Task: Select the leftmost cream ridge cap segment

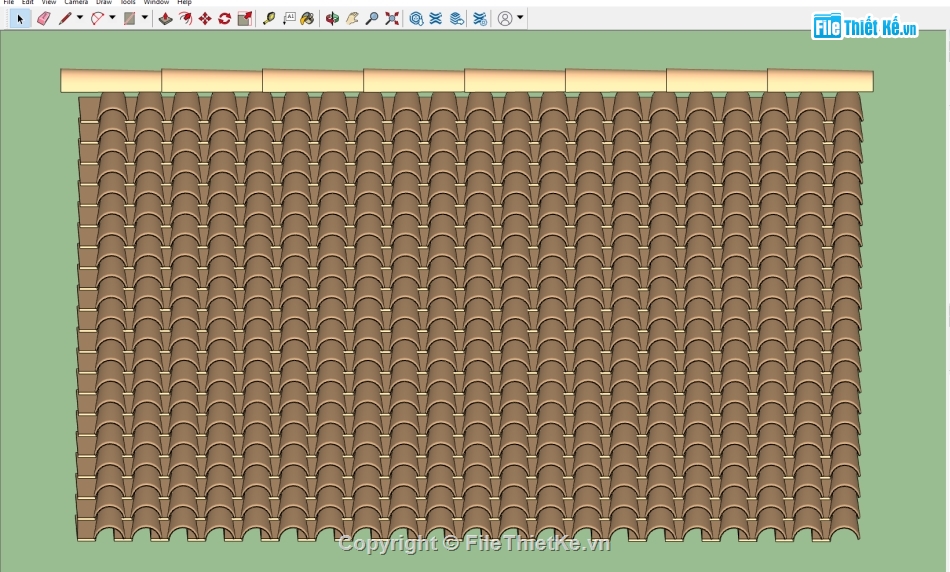Action: 111,81
